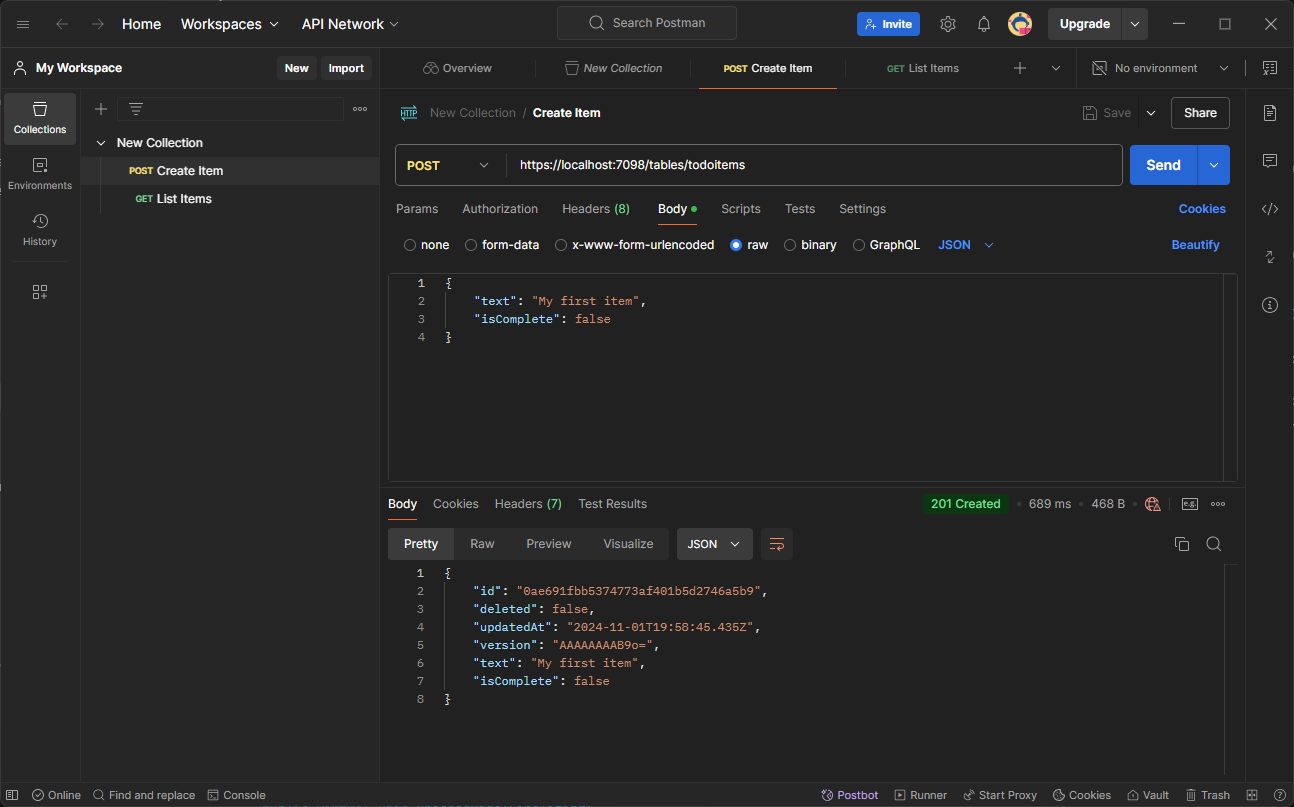Open the response Cookies tab
The height and width of the screenshot is (807, 1294).
[456, 504]
